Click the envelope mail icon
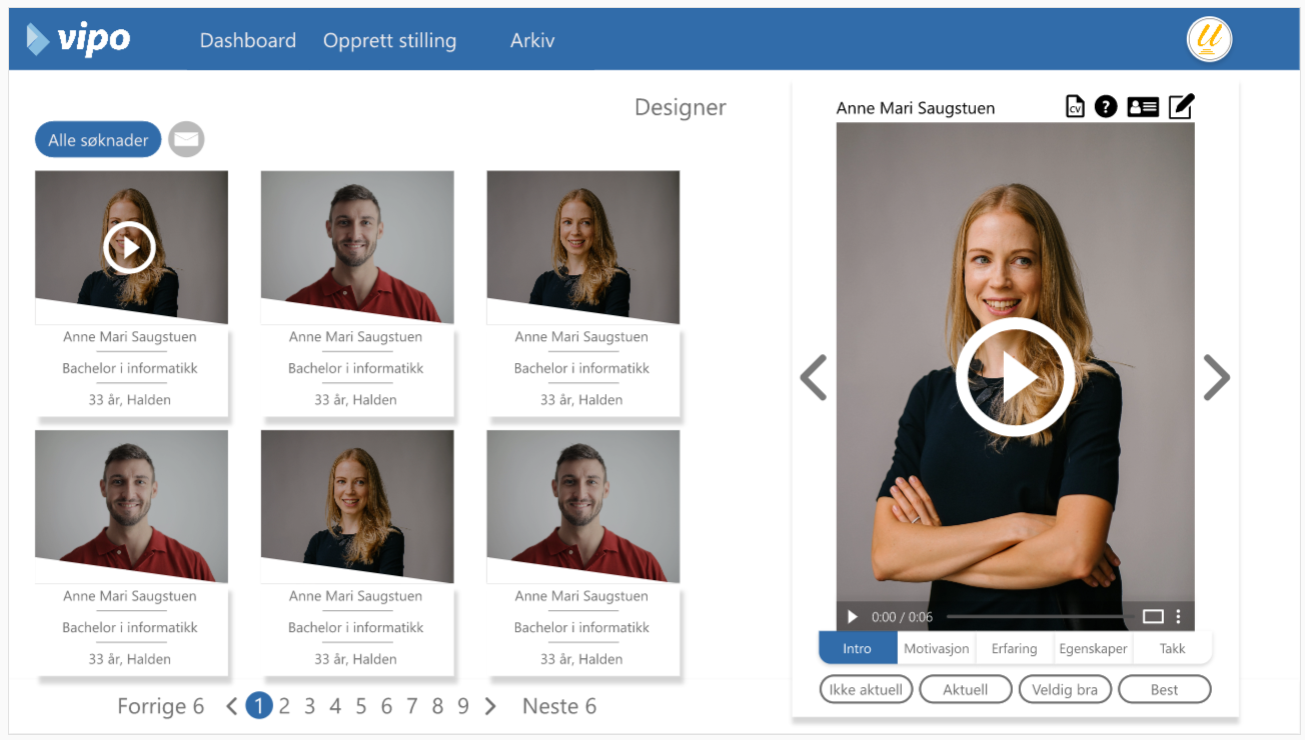The height and width of the screenshot is (740, 1305). click(186, 140)
